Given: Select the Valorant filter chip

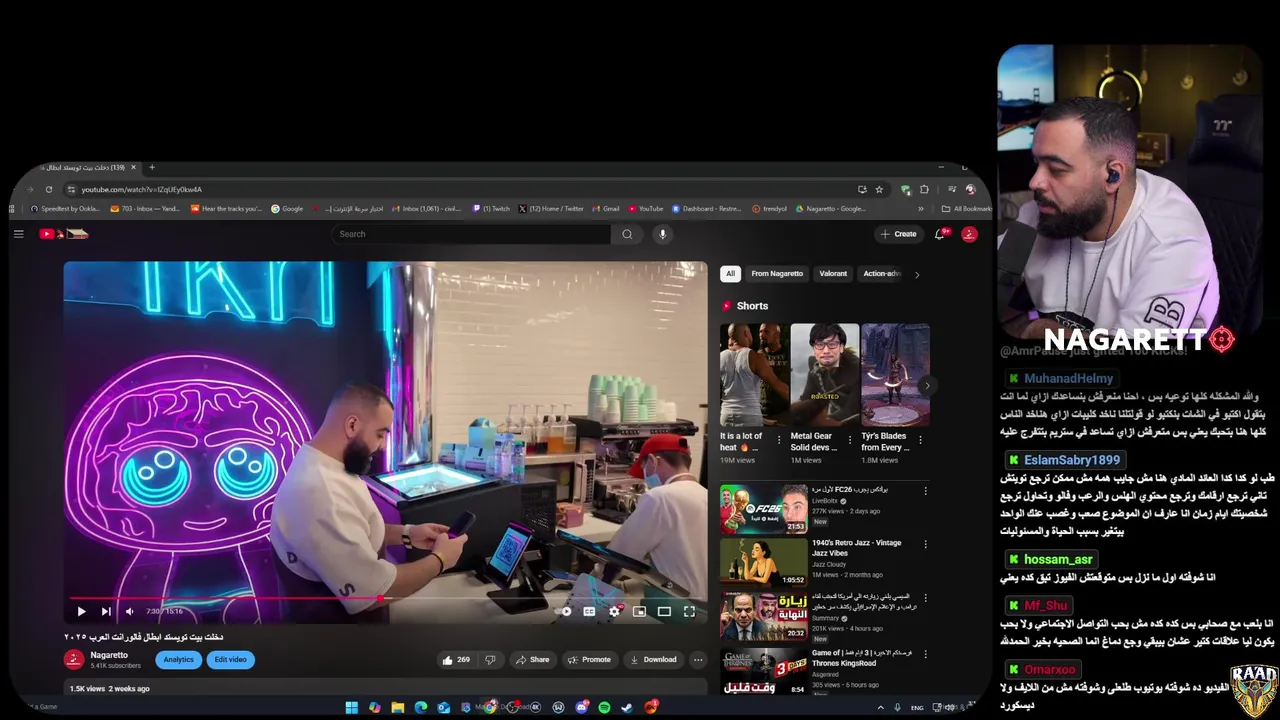Looking at the screenshot, I should (833, 274).
